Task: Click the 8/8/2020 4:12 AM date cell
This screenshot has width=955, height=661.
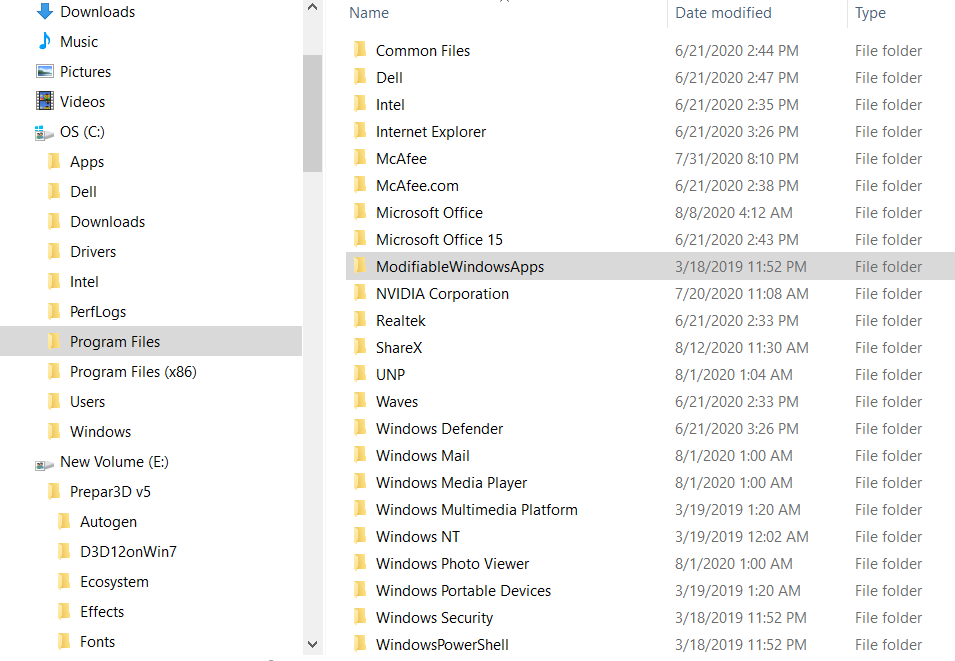Action: coord(733,213)
